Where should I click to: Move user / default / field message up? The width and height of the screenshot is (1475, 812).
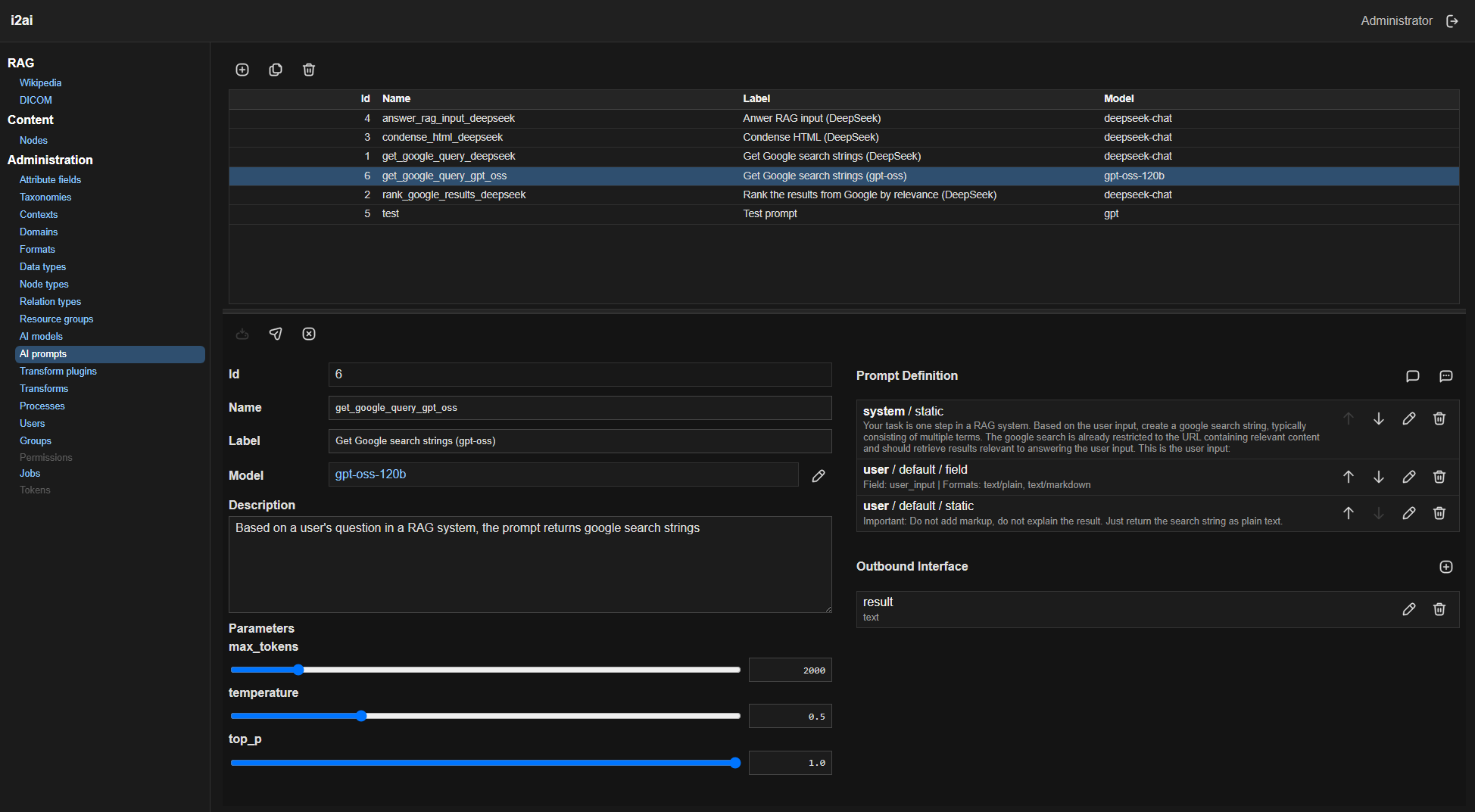(x=1349, y=477)
